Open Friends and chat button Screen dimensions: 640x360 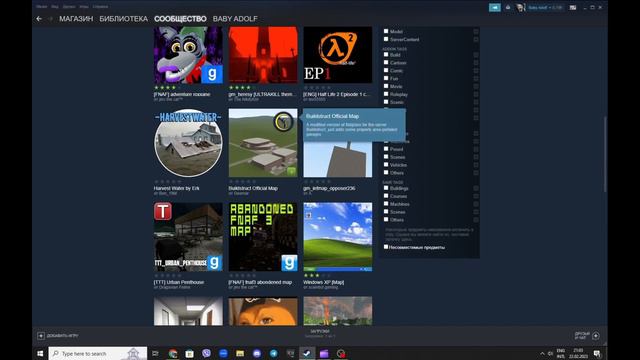point(587,336)
